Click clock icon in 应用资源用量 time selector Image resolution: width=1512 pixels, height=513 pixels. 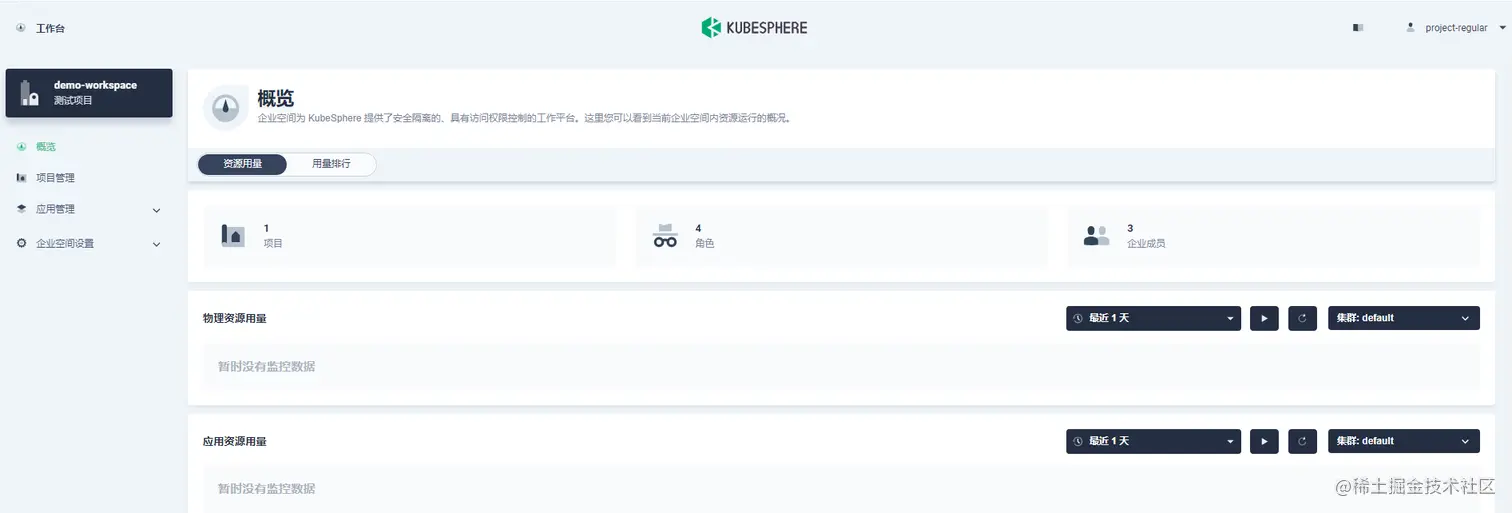1078,441
